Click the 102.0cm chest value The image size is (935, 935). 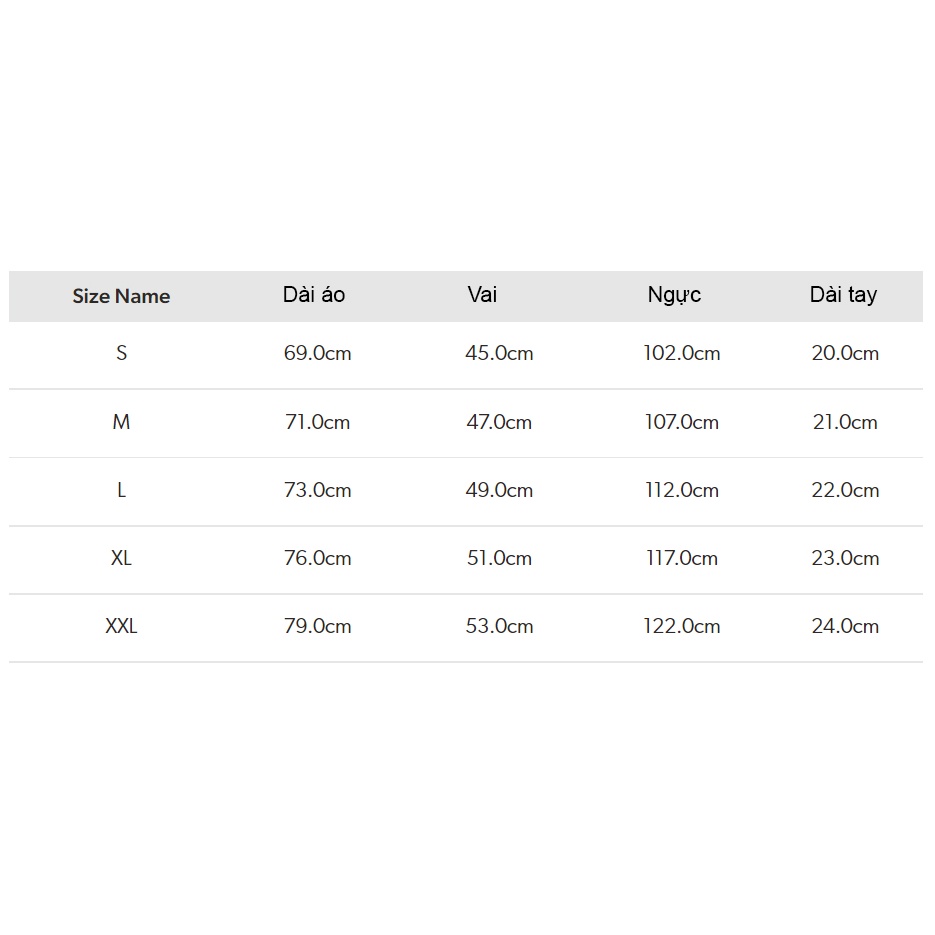681,353
